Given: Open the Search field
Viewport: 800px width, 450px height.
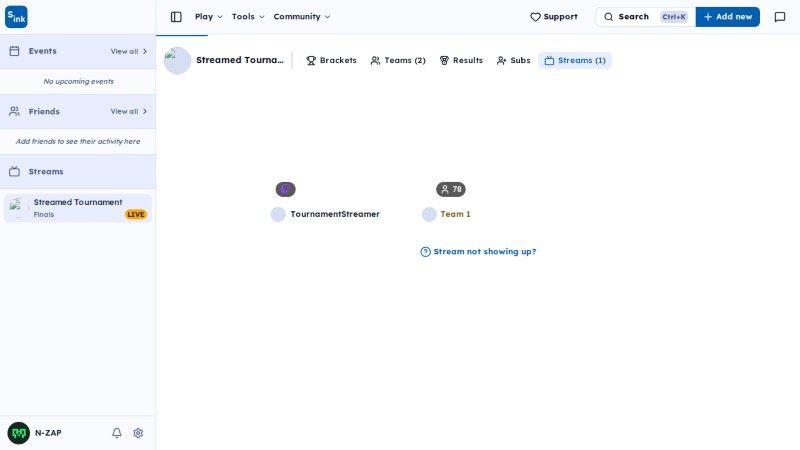Looking at the screenshot, I should coord(645,17).
